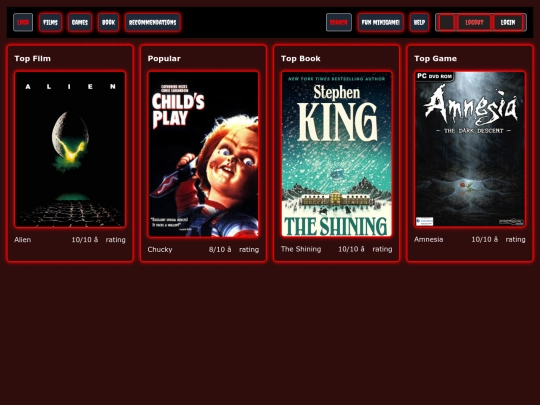Click 'The Shining' title text

pyautogui.click(x=301, y=249)
